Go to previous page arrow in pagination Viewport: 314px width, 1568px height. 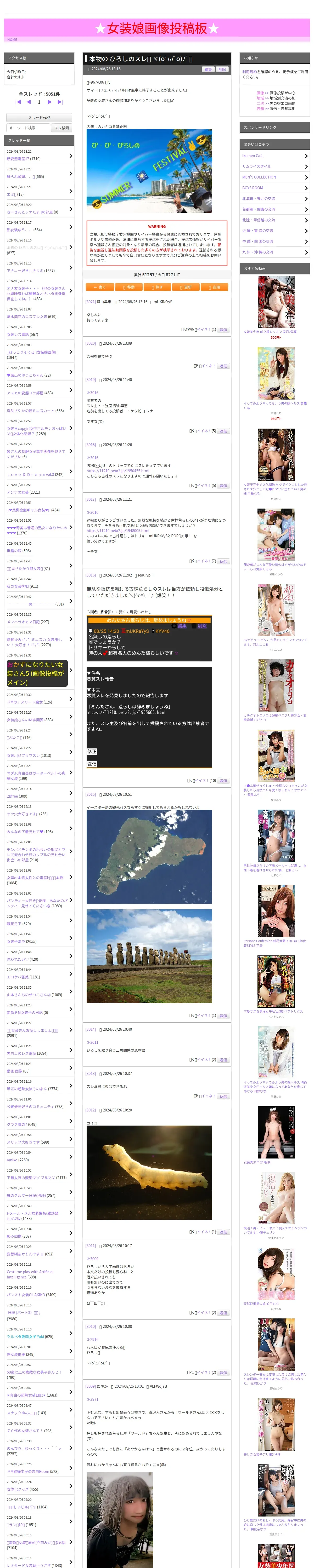(x=29, y=102)
